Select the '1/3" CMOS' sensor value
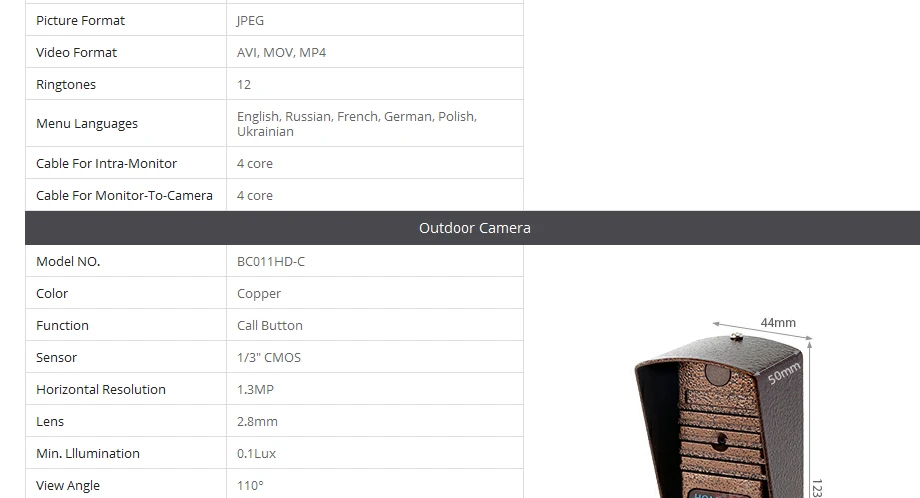 (x=269, y=357)
